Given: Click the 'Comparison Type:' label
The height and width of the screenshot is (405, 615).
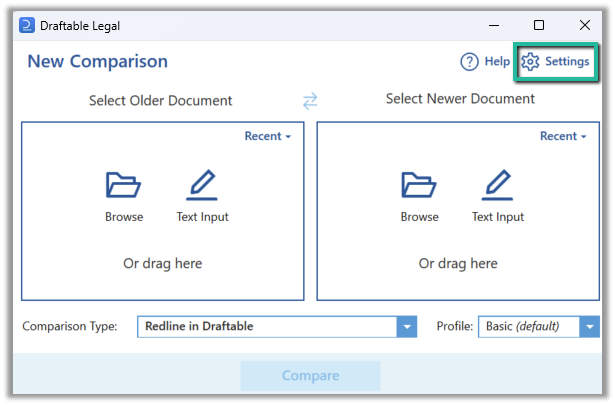Looking at the screenshot, I should tap(70, 327).
